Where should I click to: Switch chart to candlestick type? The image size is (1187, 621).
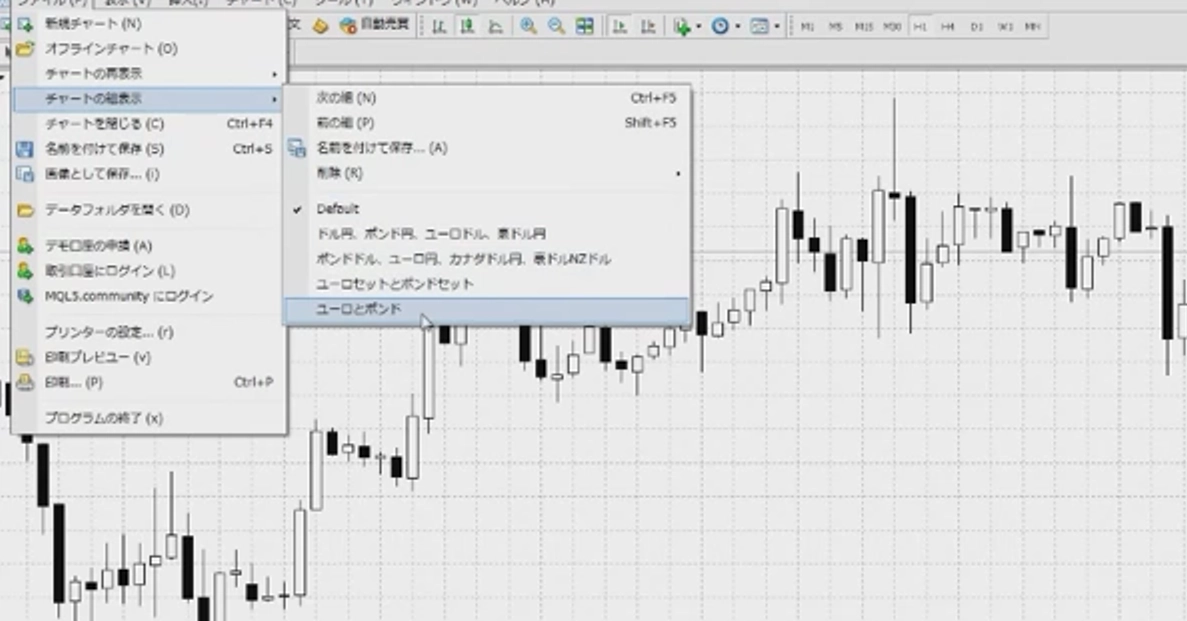pyautogui.click(x=467, y=27)
